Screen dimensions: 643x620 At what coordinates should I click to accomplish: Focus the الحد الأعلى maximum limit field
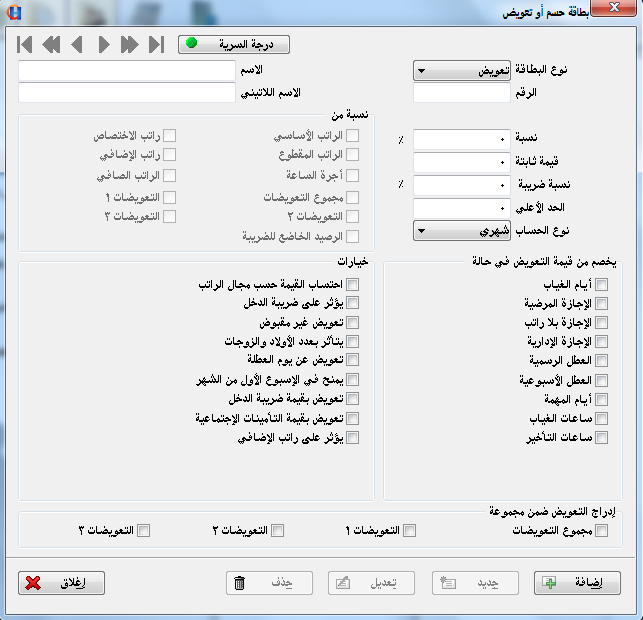coord(462,208)
